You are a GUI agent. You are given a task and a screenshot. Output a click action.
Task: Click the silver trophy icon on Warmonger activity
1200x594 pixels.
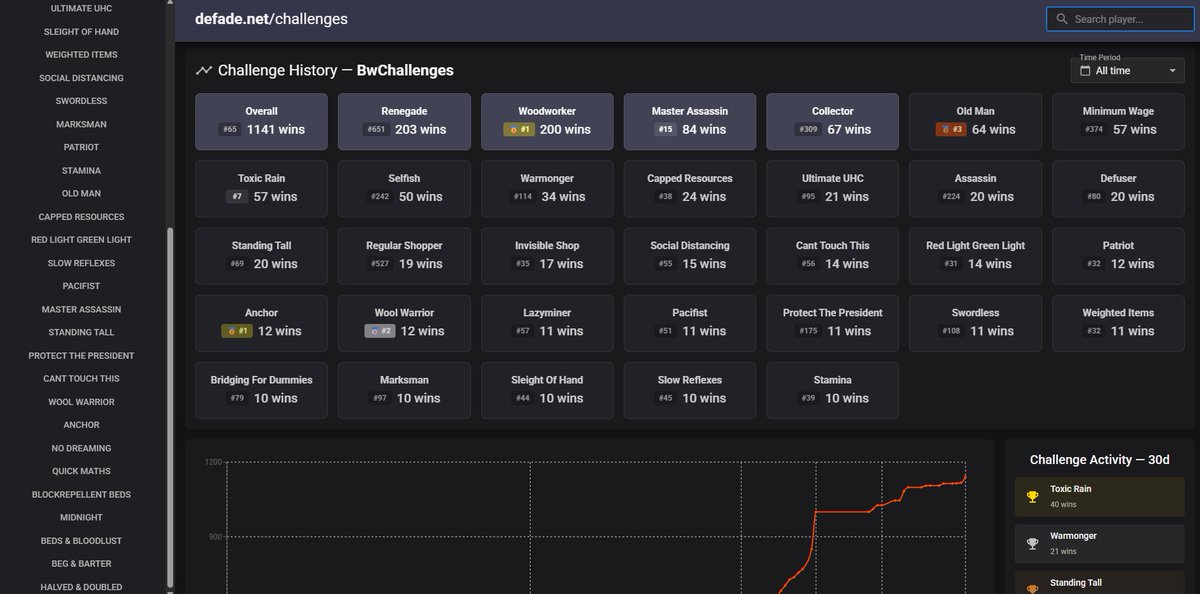pos(1033,543)
